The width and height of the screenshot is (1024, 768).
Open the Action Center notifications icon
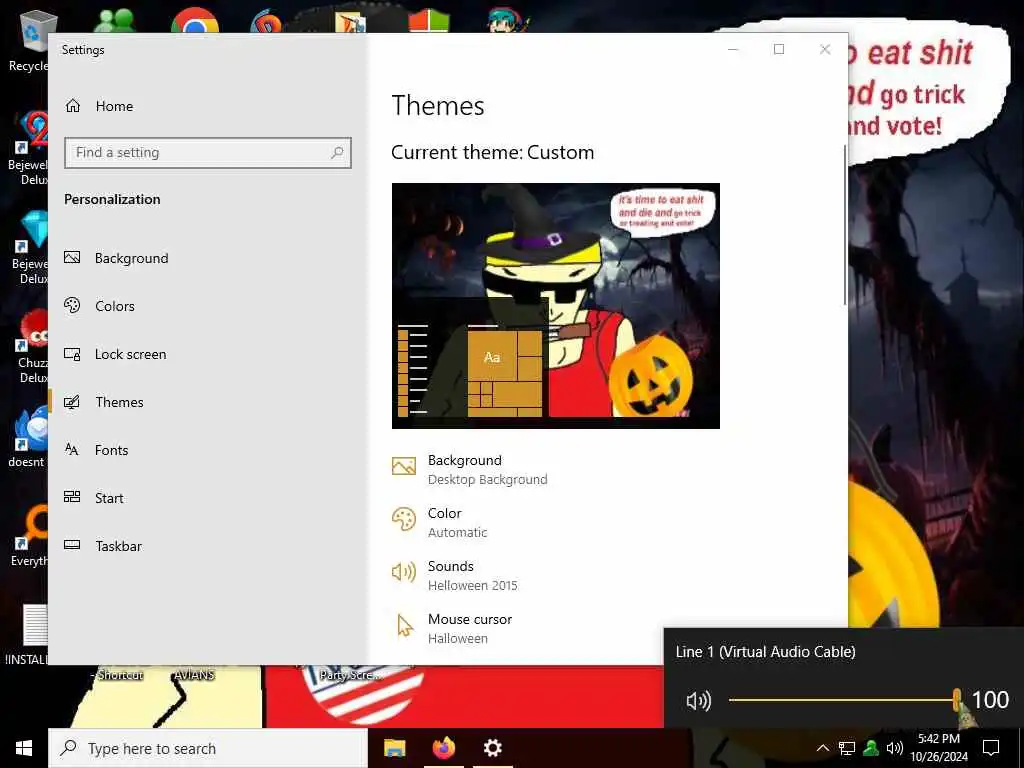click(991, 748)
